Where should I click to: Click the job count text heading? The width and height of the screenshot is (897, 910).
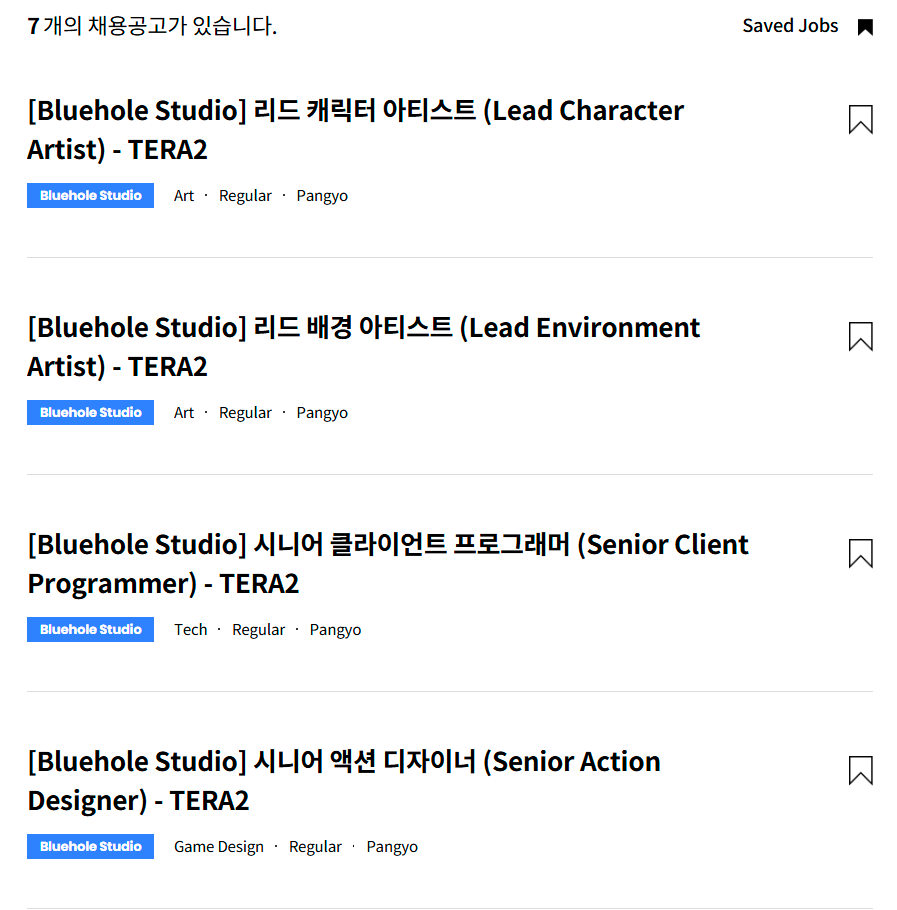point(152,26)
